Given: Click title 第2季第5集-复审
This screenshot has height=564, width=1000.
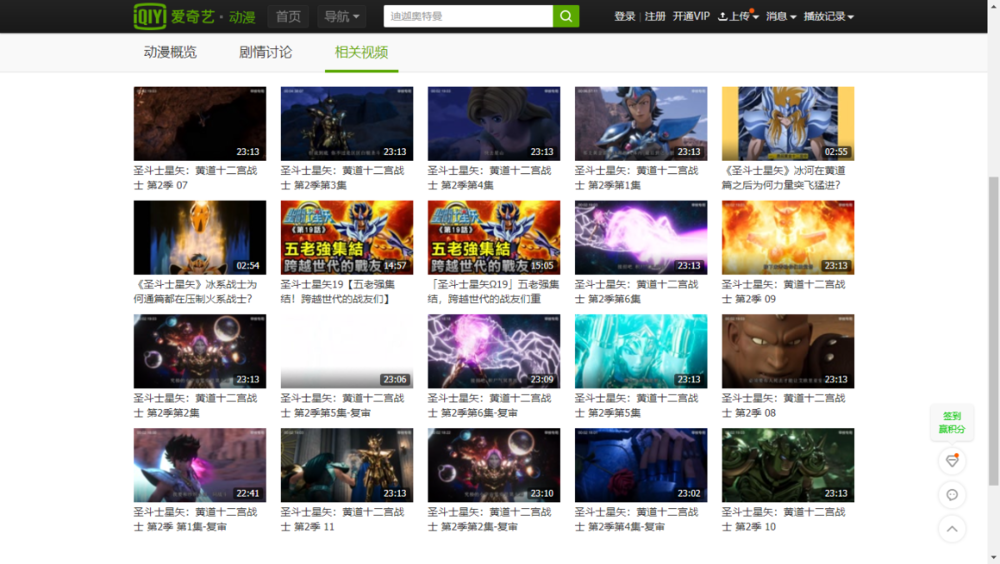Looking at the screenshot, I should tap(342, 406).
